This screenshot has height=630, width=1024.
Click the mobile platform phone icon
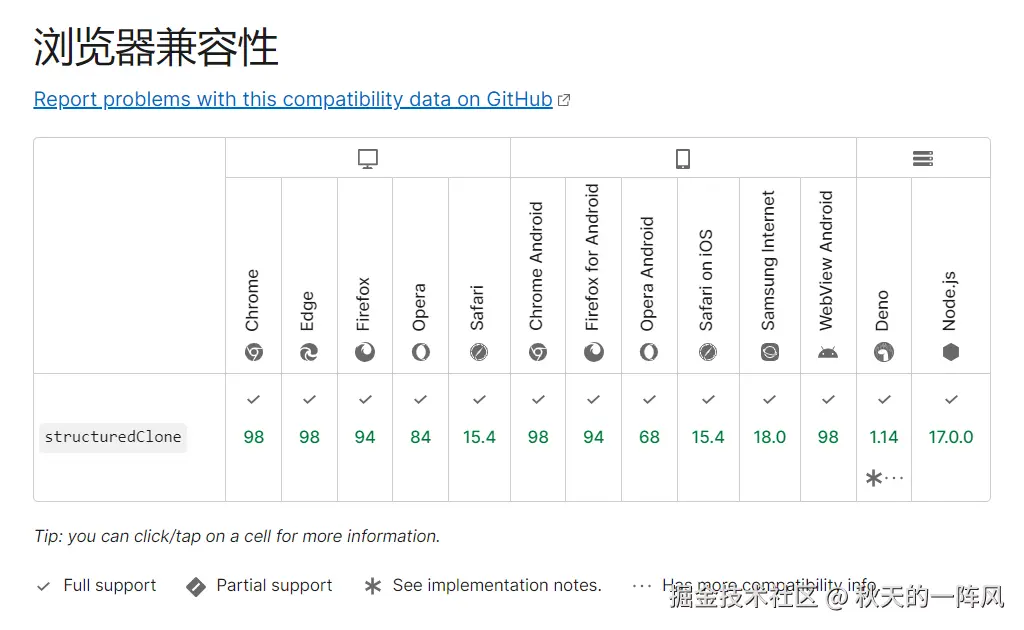click(683, 159)
